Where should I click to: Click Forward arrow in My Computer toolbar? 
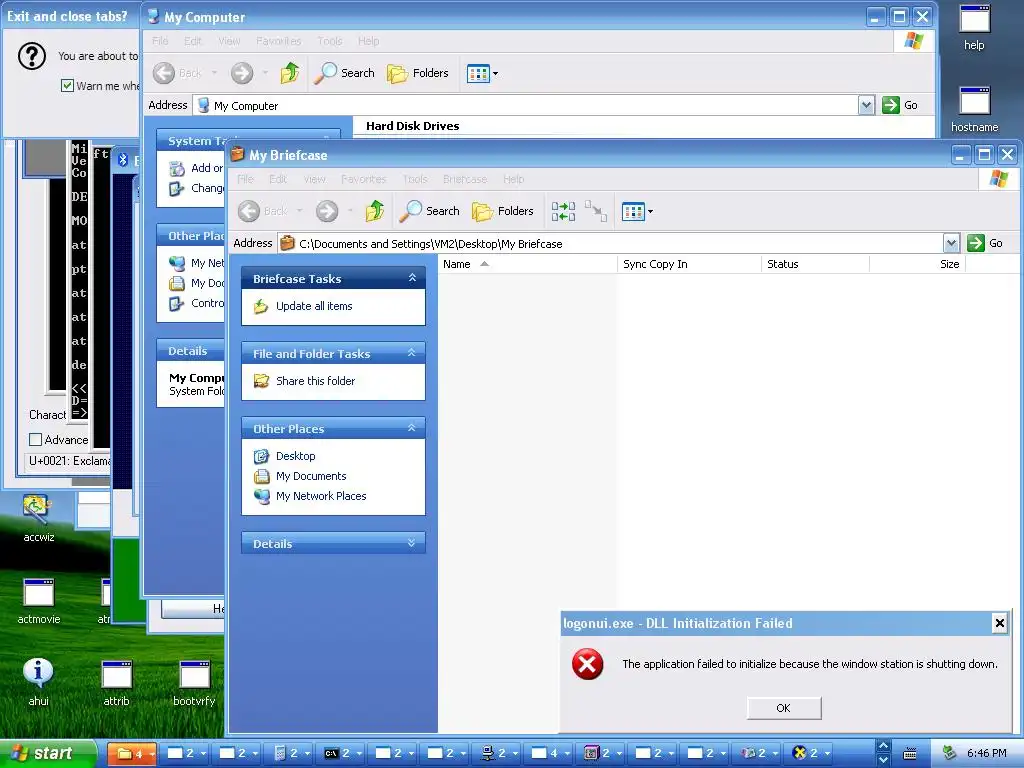click(x=242, y=73)
